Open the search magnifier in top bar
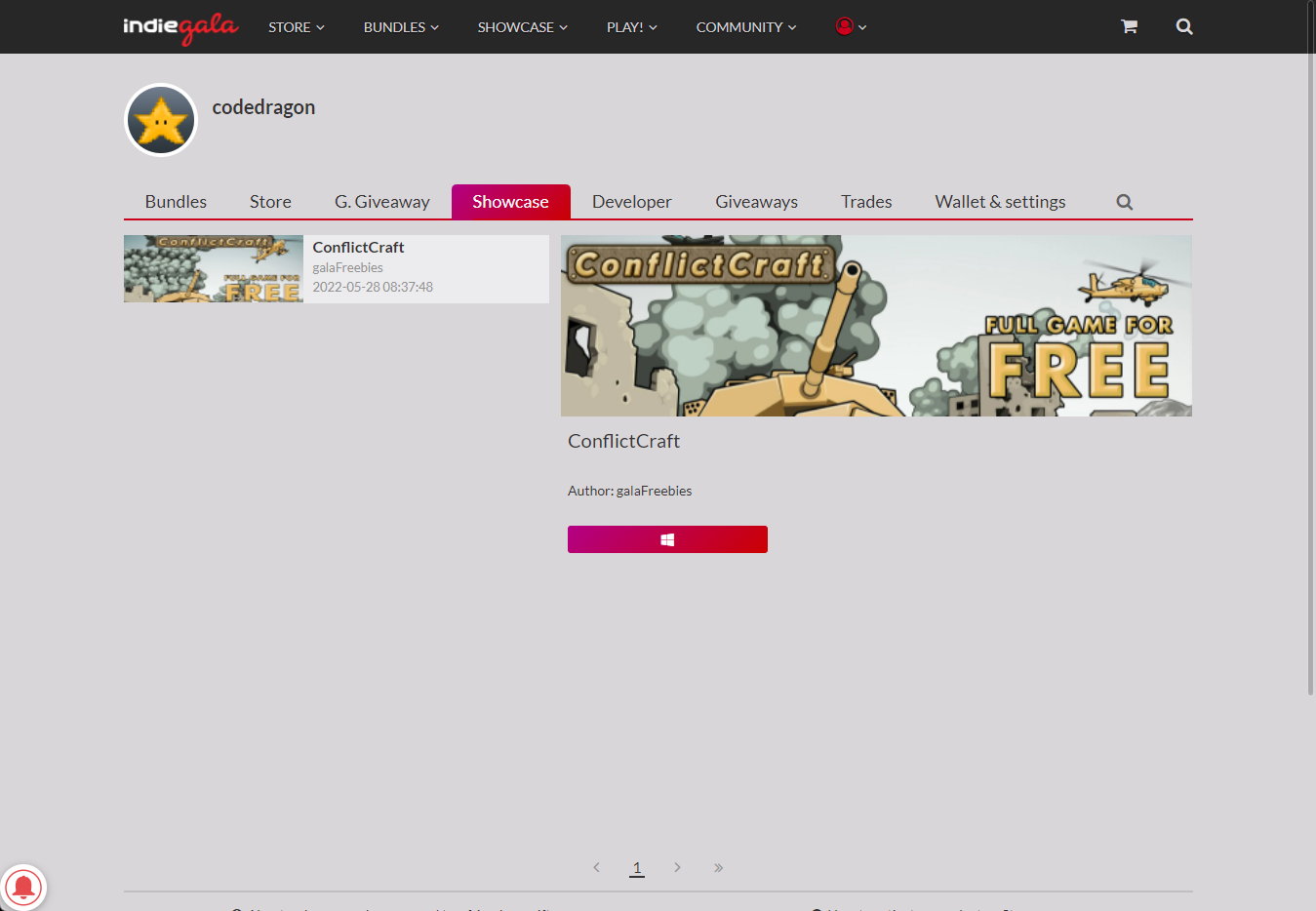The width and height of the screenshot is (1316, 911). [x=1184, y=26]
